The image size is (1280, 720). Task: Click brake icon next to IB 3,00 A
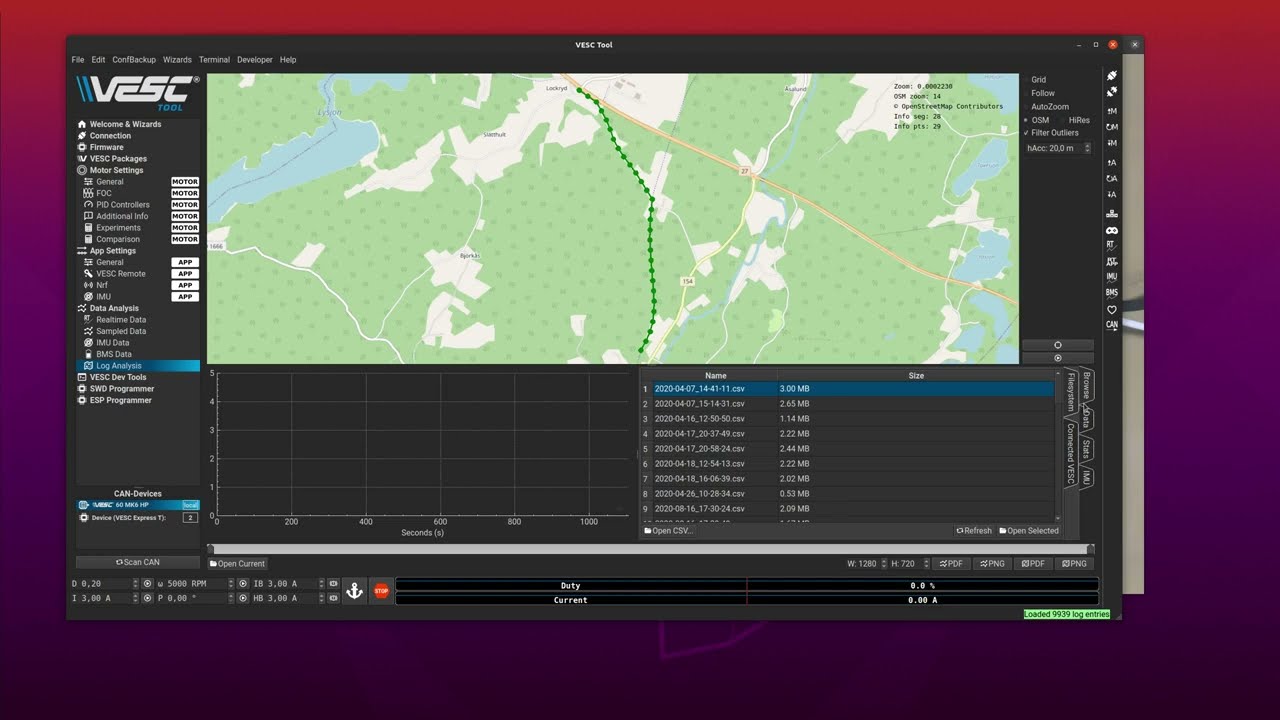pos(334,583)
